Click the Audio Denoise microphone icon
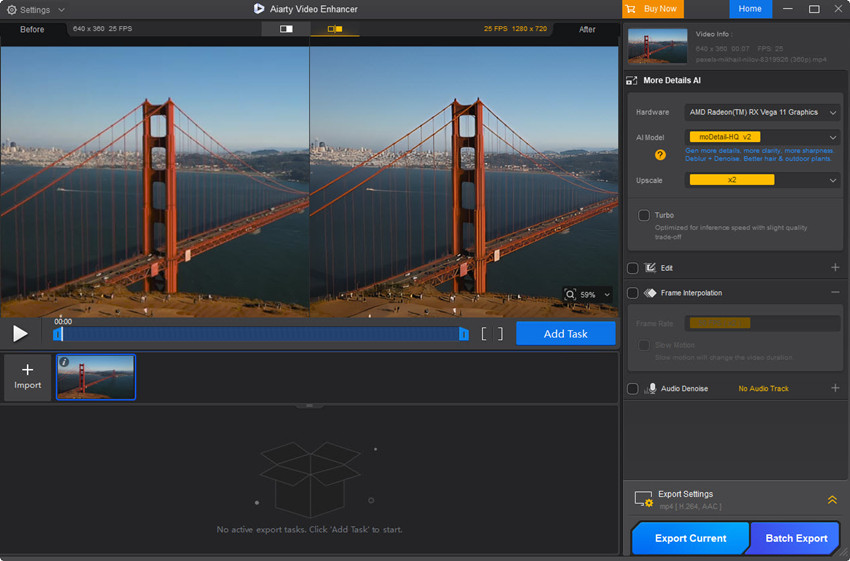Screen dimensions: 850x561 pyautogui.click(x=650, y=389)
